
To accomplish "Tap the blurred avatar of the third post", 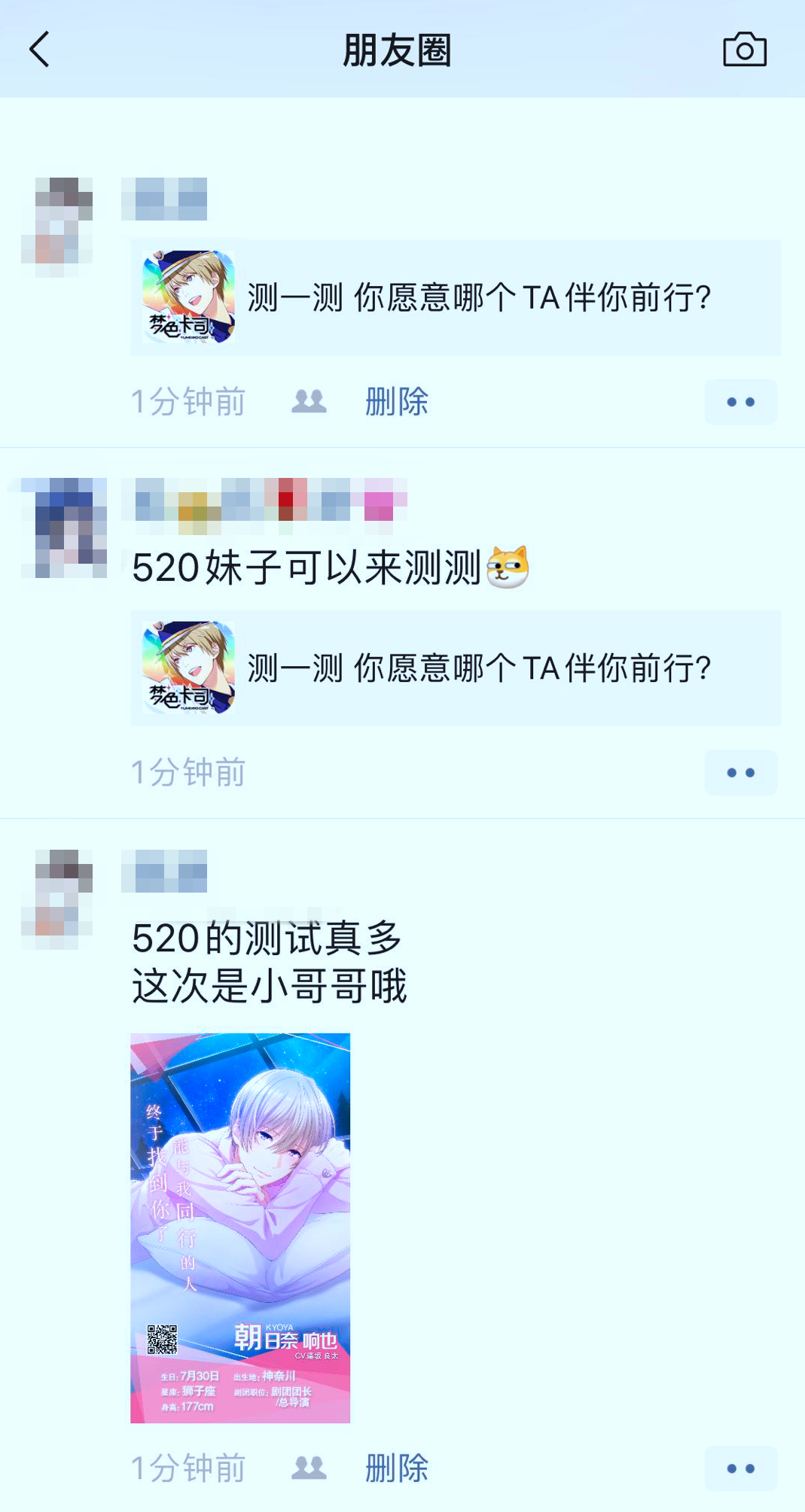I will click(x=57, y=899).
